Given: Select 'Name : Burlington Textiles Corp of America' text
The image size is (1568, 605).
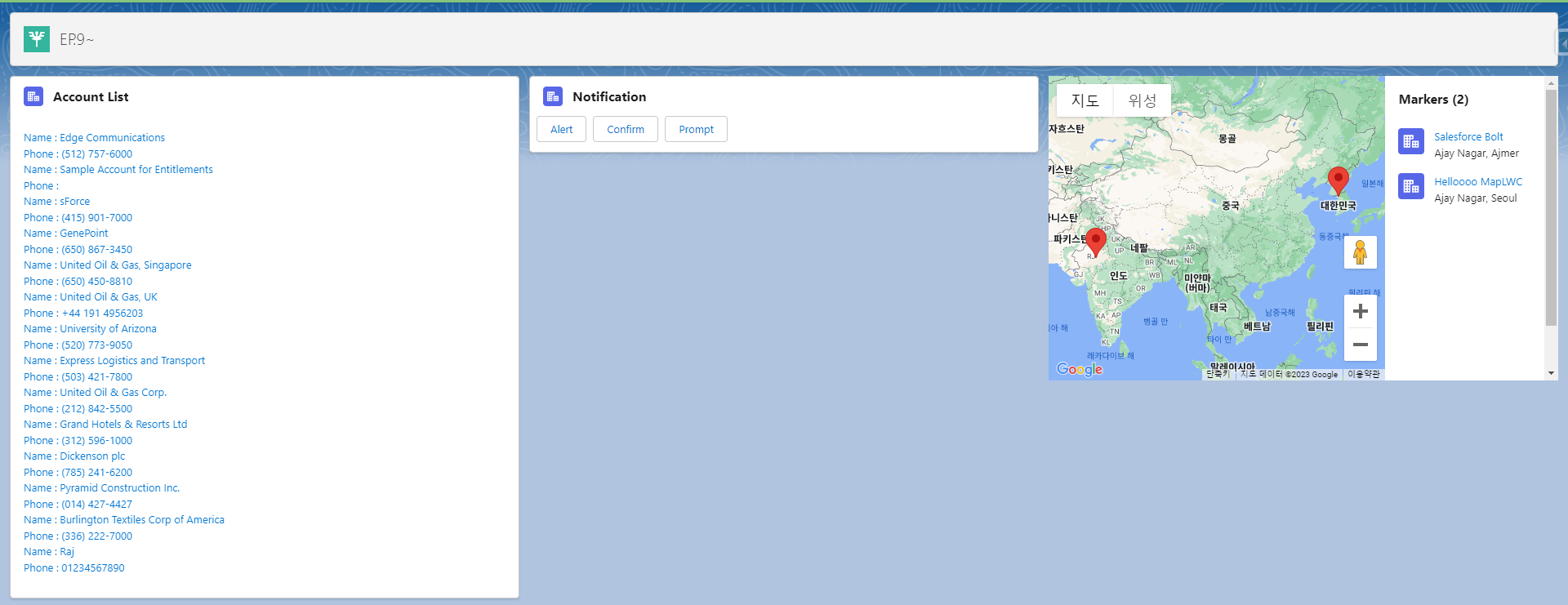Looking at the screenshot, I should 124,519.
